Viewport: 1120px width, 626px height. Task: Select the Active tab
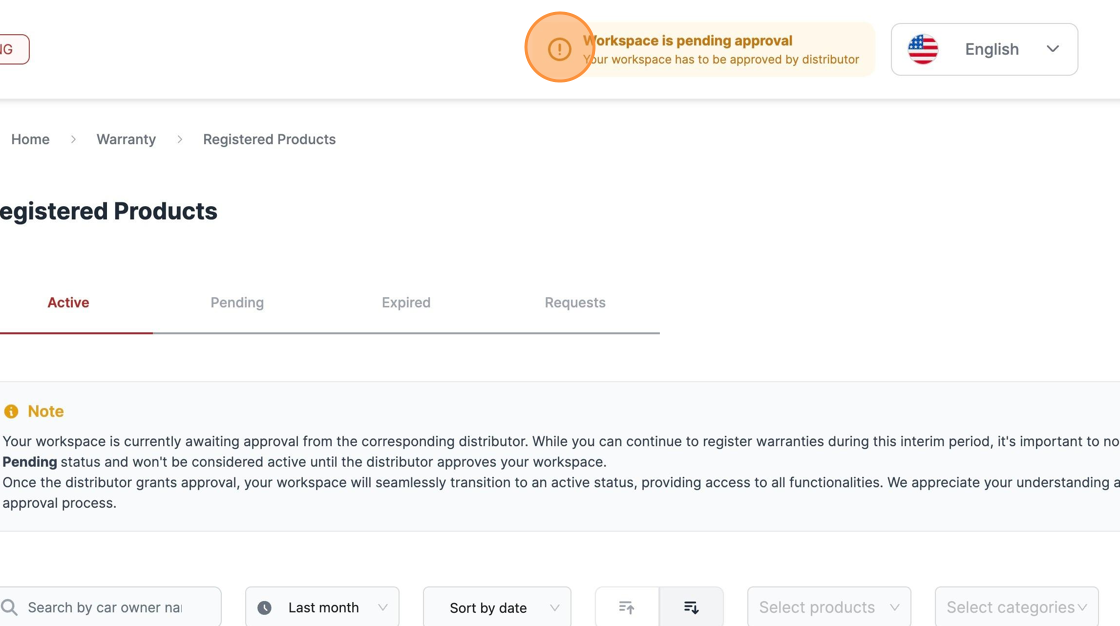click(69, 302)
